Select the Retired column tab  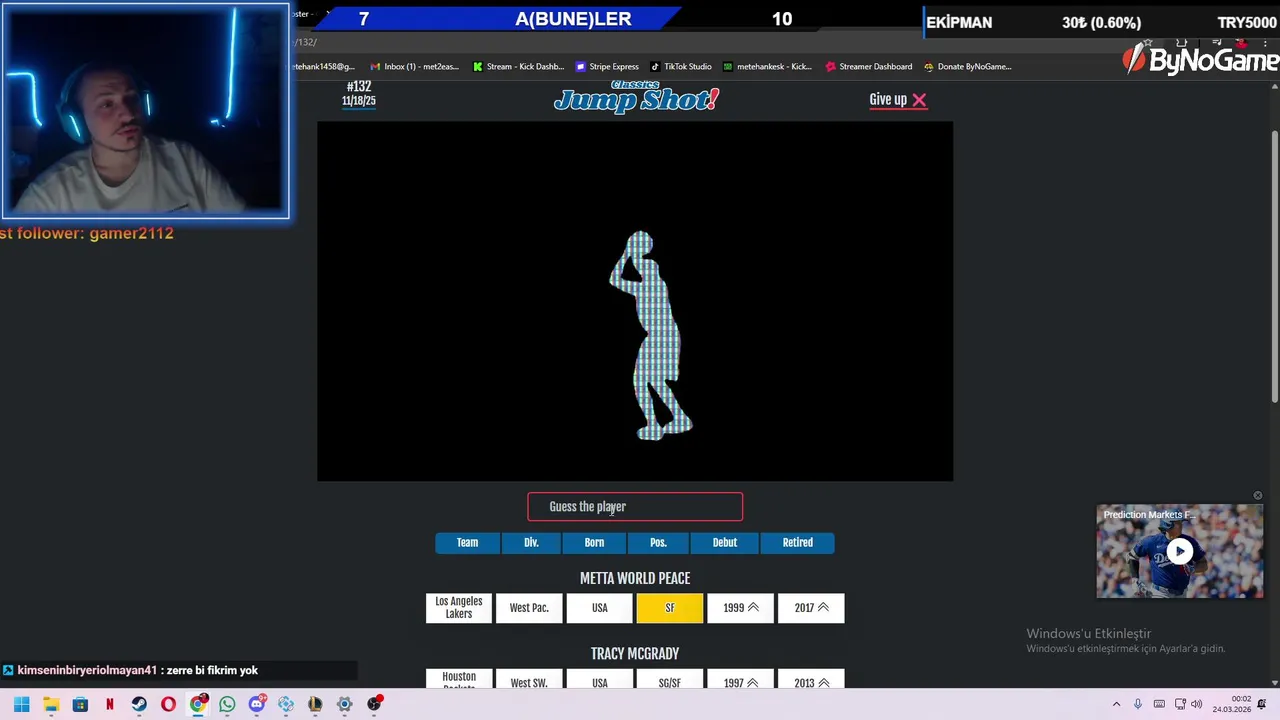(798, 542)
